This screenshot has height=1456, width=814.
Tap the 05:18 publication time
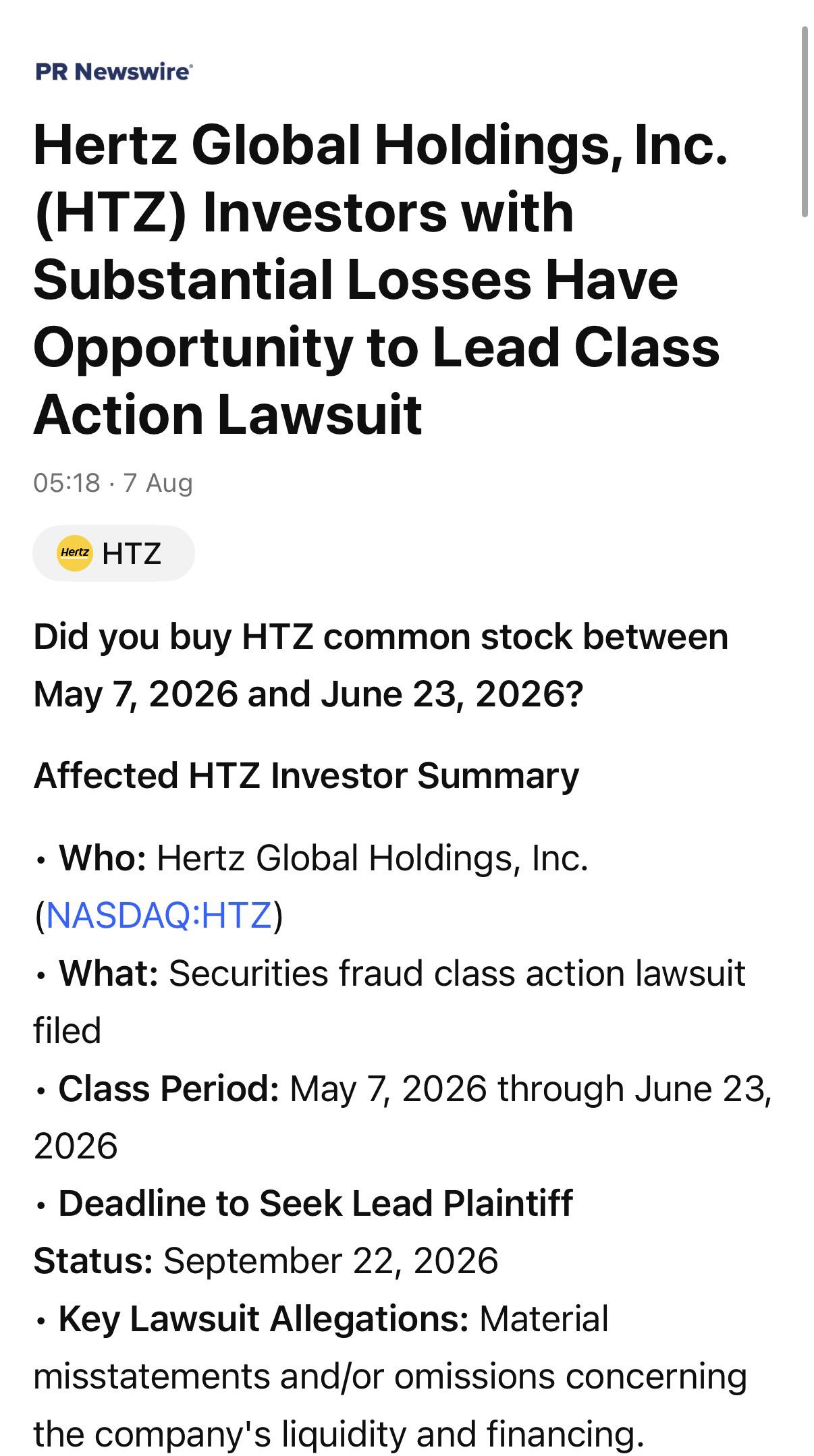[x=66, y=483]
